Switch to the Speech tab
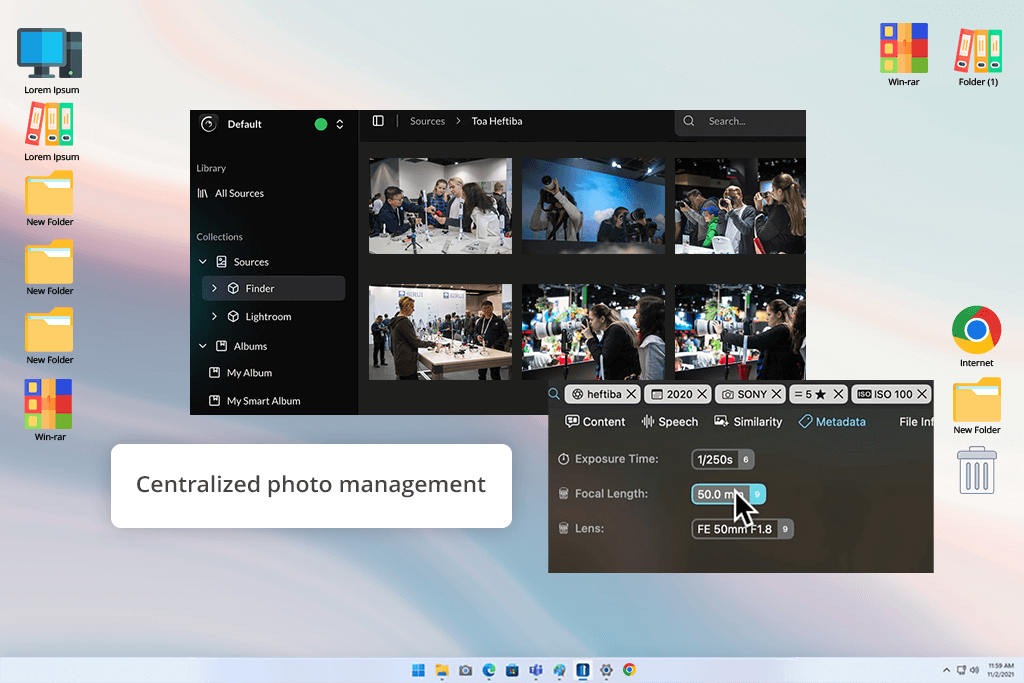The width and height of the screenshot is (1024, 683). [670, 422]
